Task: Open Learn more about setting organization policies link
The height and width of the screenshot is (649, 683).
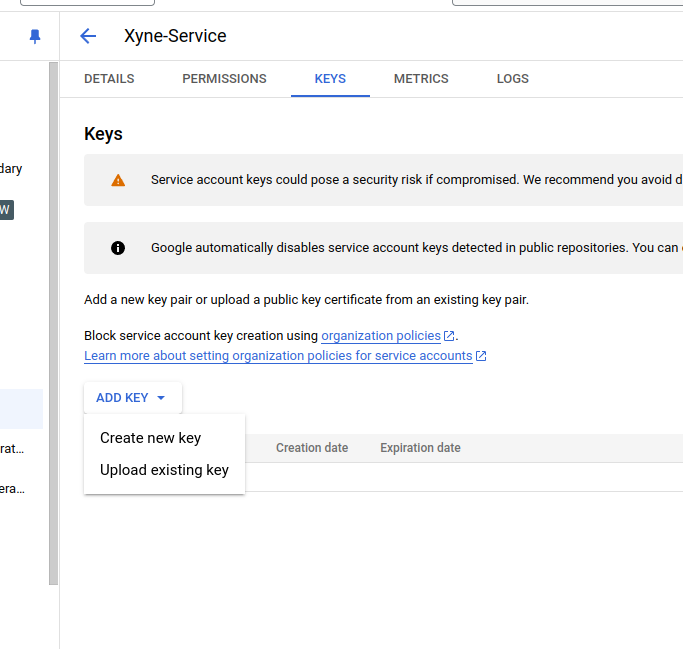Action: click(278, 356)
